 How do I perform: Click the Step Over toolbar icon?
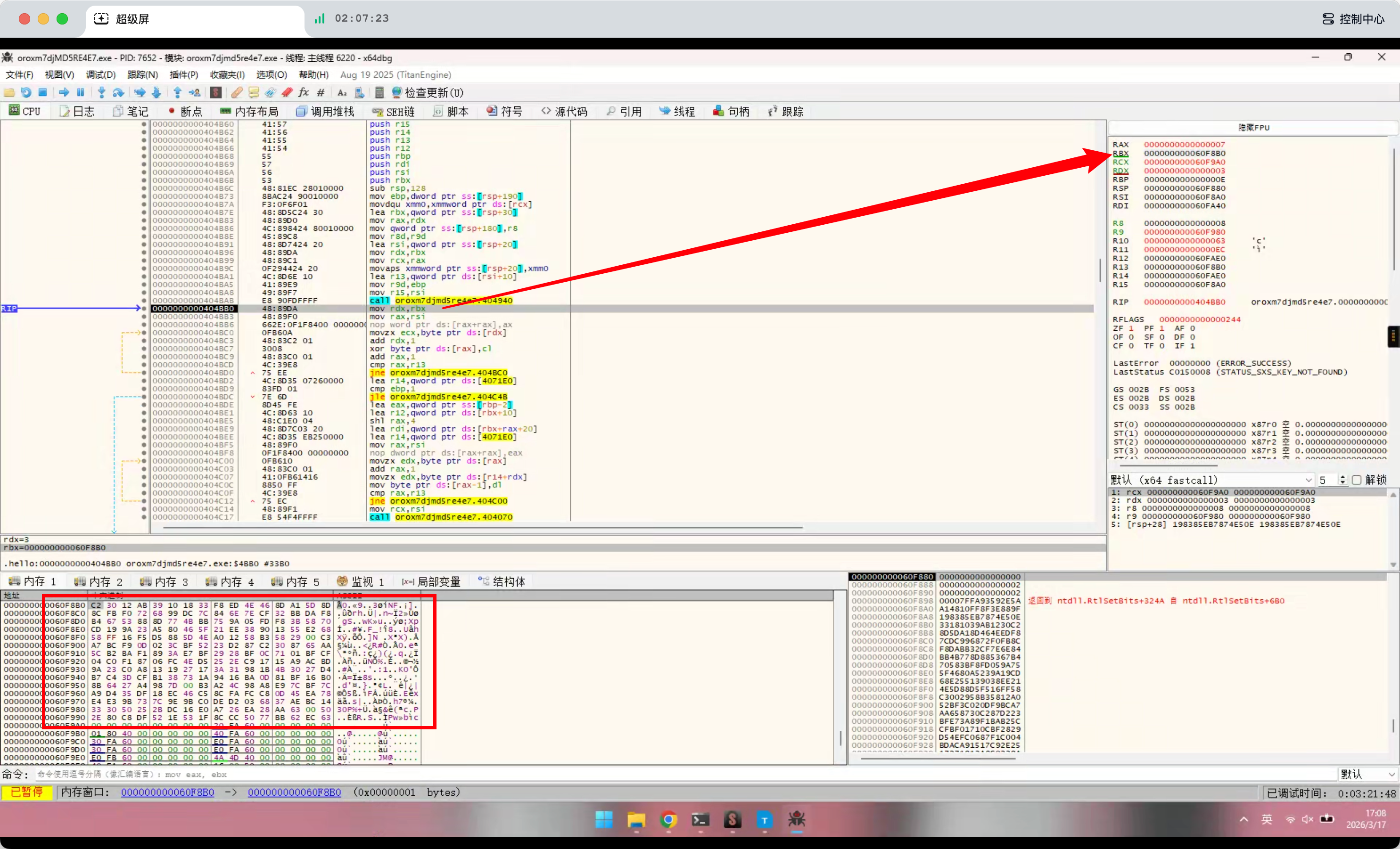tap(118, 92)
